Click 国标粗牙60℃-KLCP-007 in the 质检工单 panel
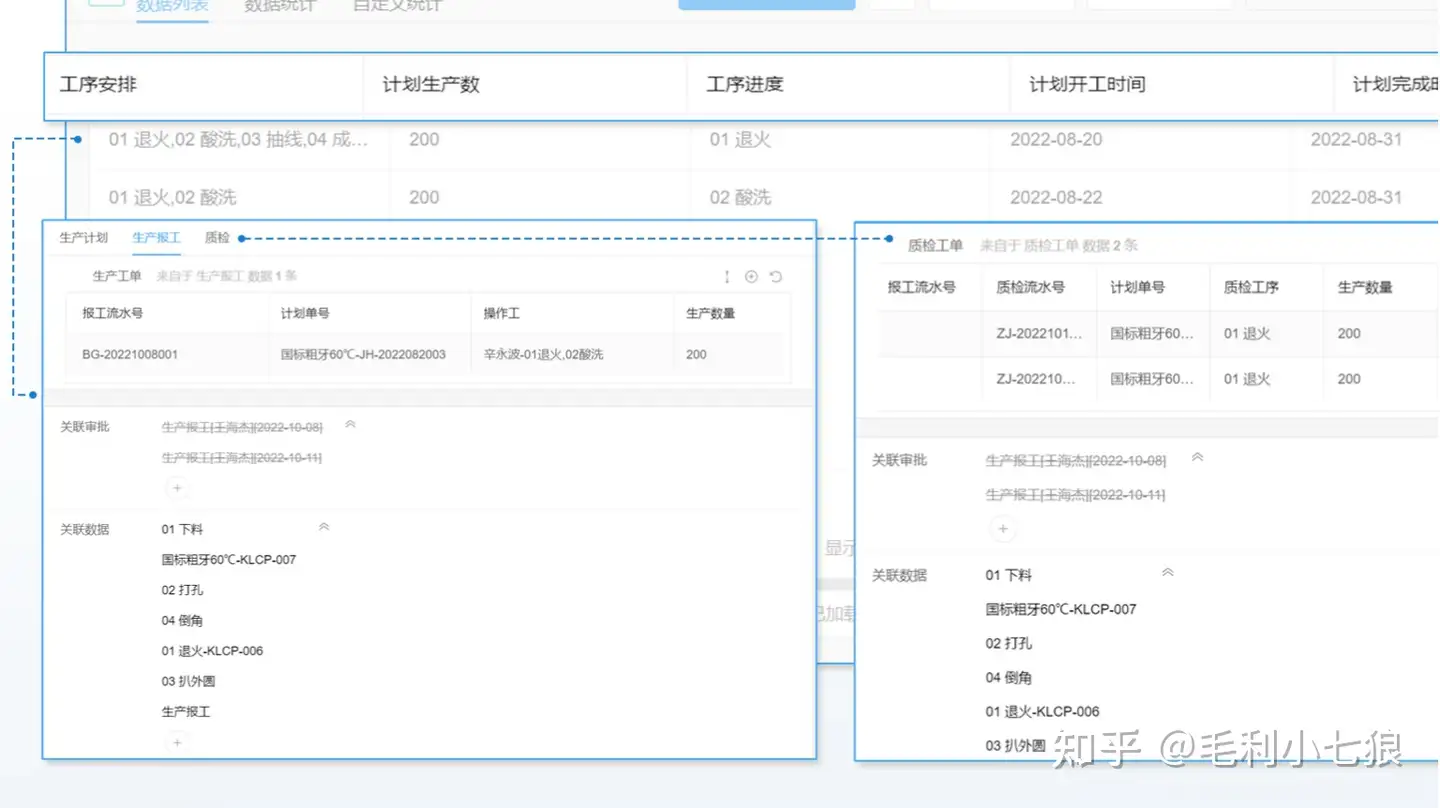Viewport: 1440px width, 808px height. [x=1061, y=609]
